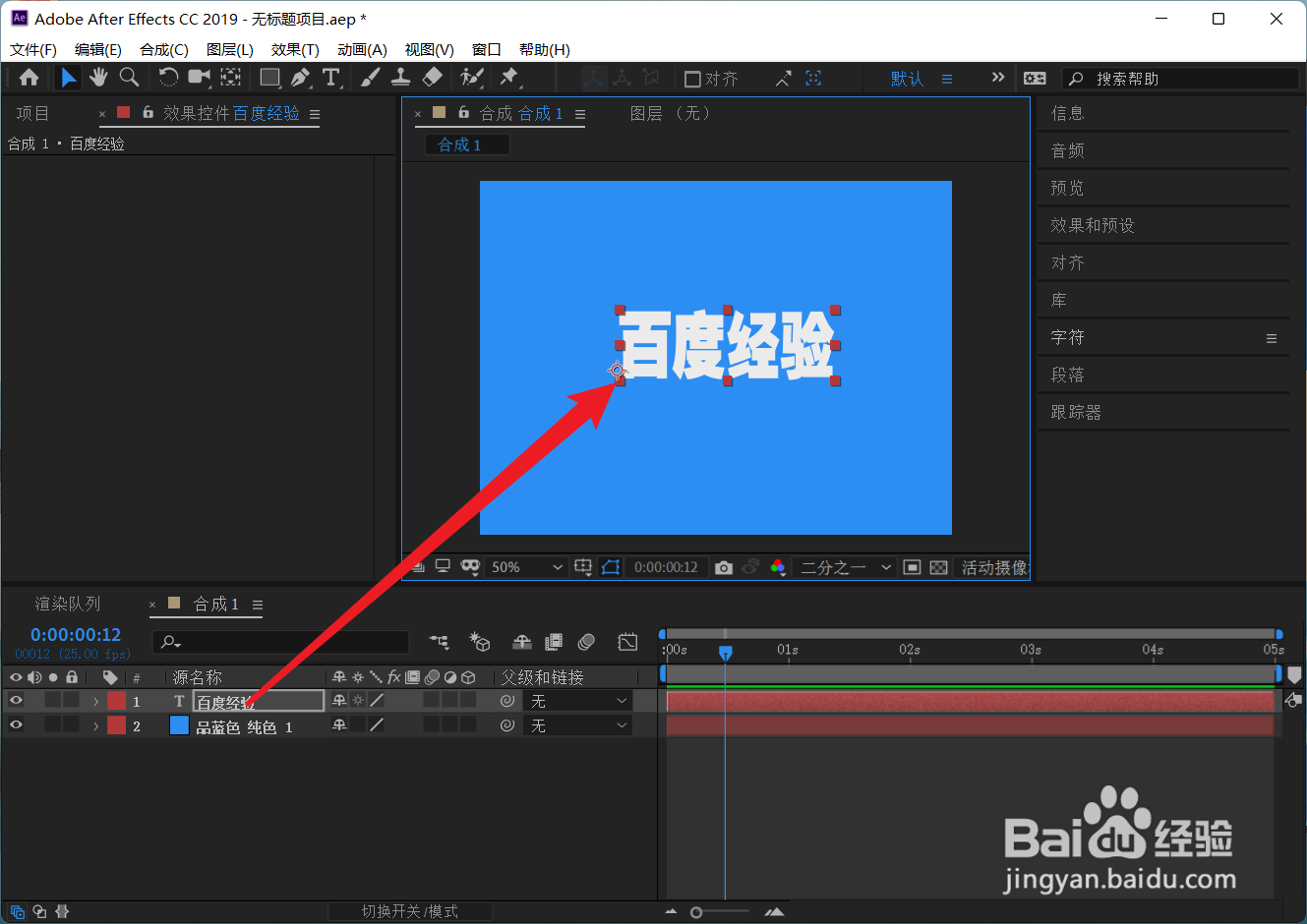Select the Brush tool
This screenshot has width=1307, height=924.
point(371,78)
